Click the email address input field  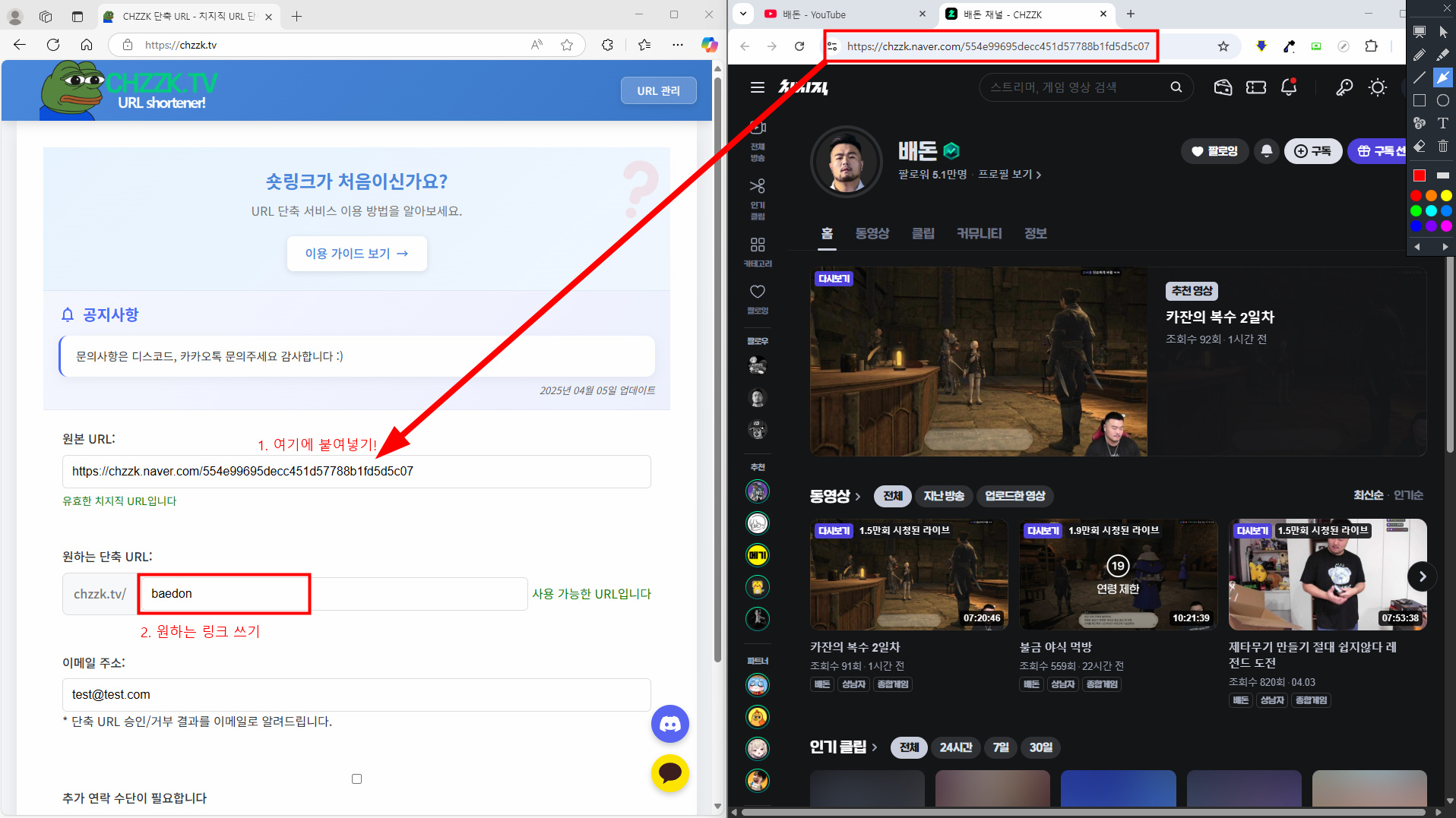pyautogui.click(x=356, y=695)
